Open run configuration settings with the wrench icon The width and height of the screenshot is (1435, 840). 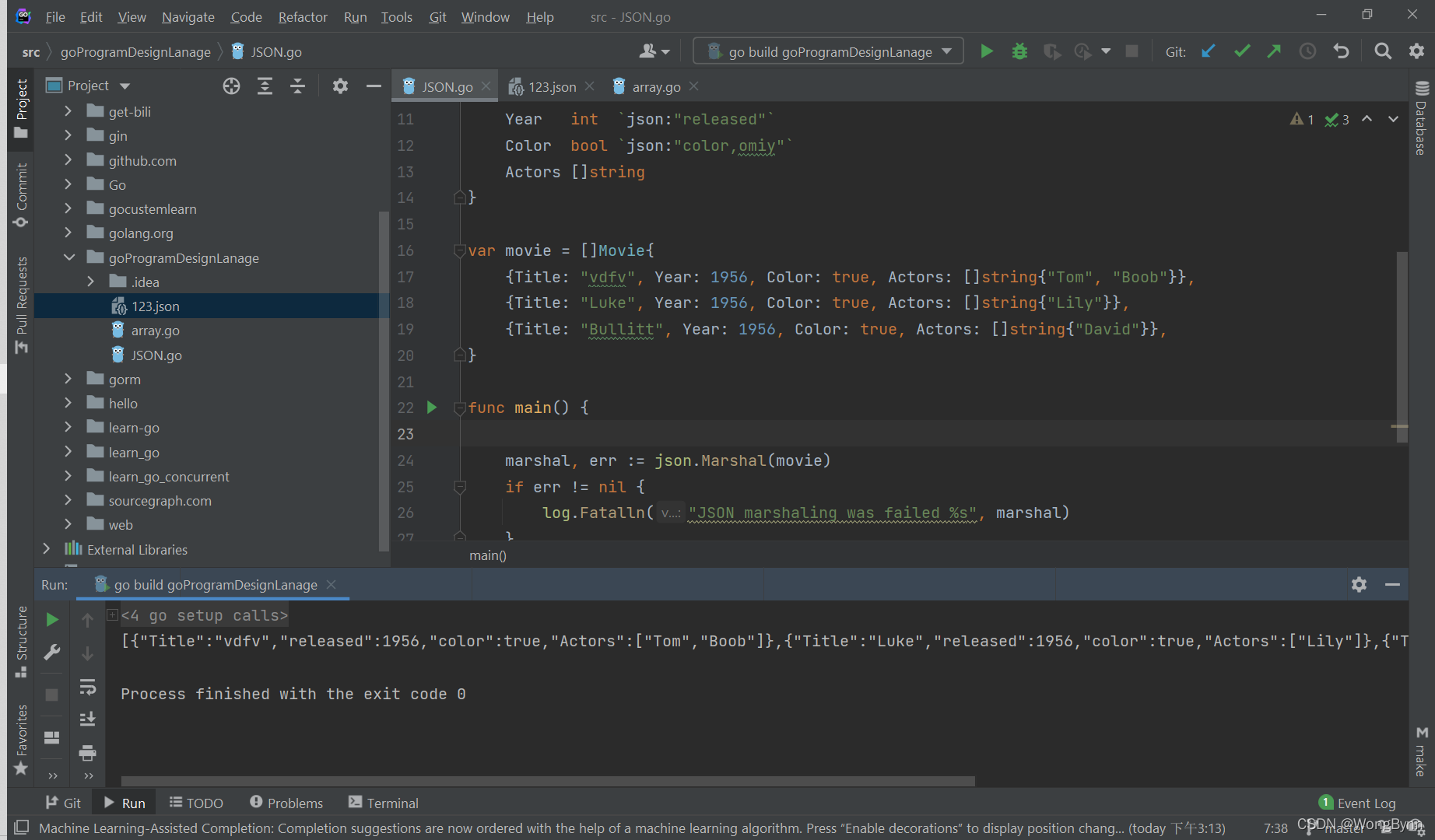coord(51,652)
